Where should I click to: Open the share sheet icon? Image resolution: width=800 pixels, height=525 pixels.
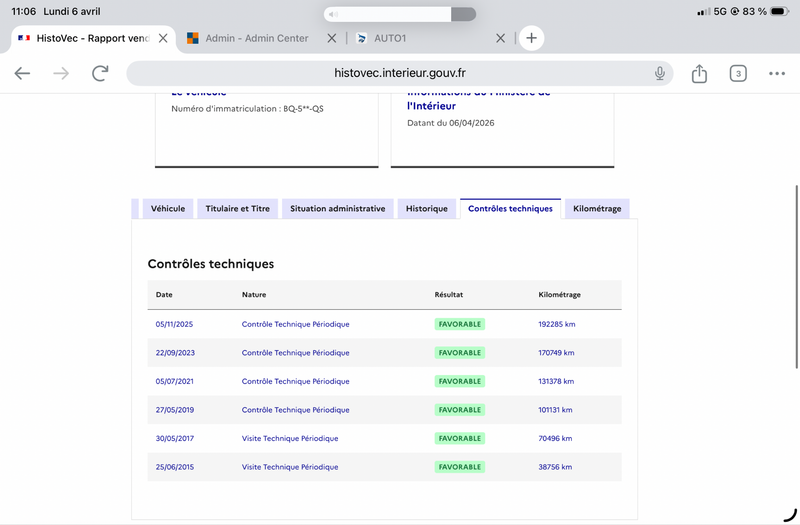pyautogui.click(x=699, y=73)
